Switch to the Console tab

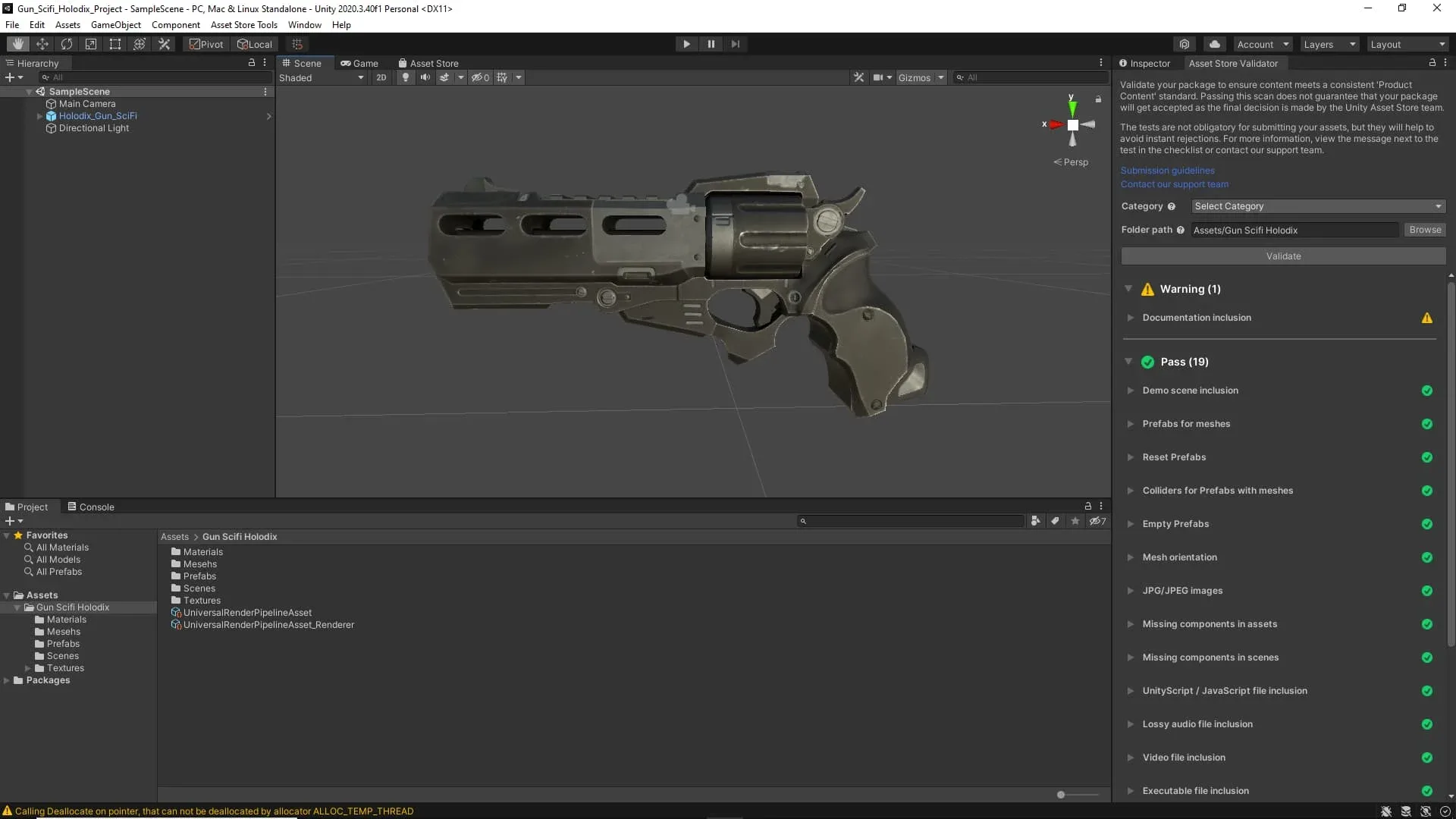click(x=91, y=507)
